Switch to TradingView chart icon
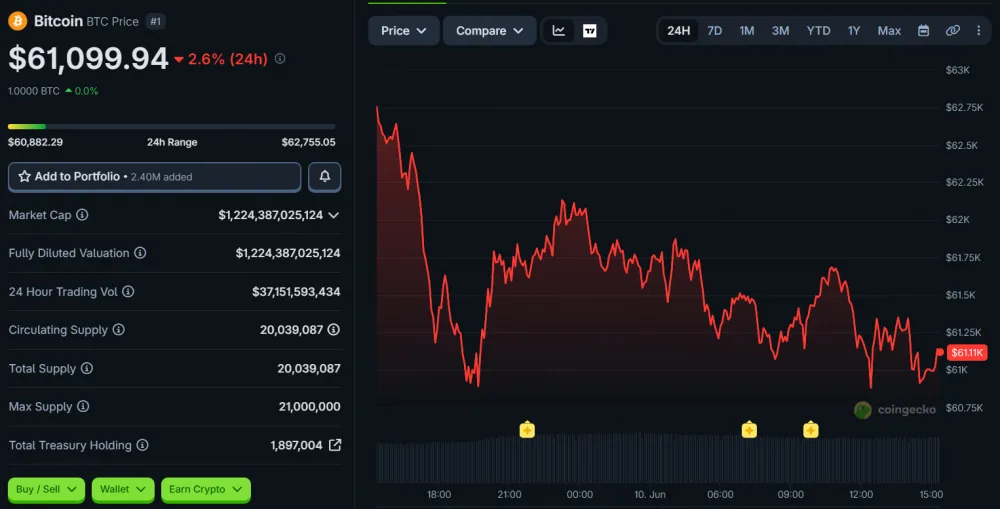Viewport: 1000px width, 509px height. point(590,31)
